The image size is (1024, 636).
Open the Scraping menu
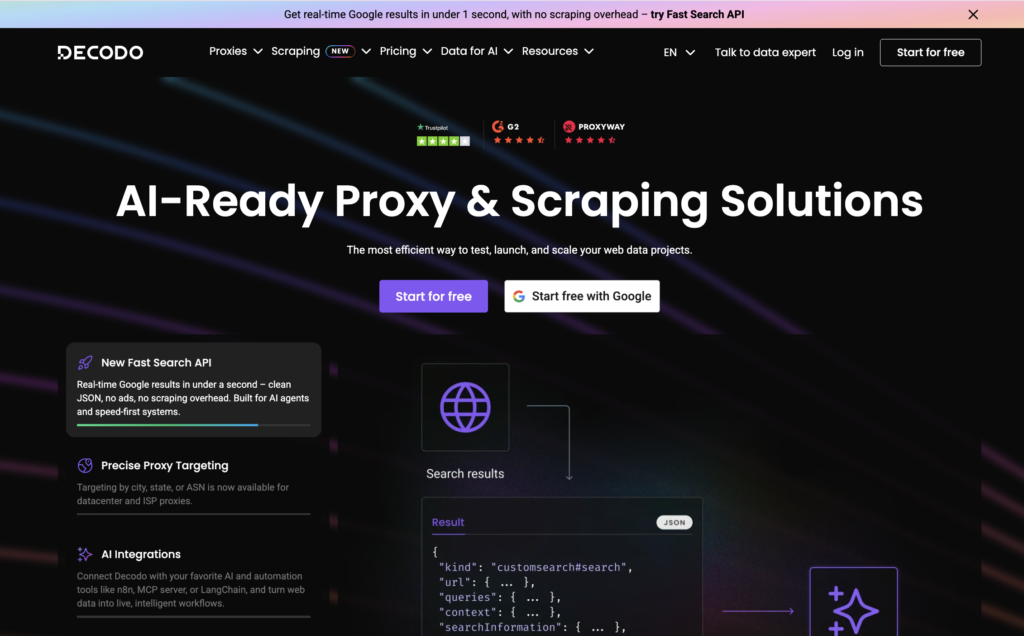tap(295, 51)
